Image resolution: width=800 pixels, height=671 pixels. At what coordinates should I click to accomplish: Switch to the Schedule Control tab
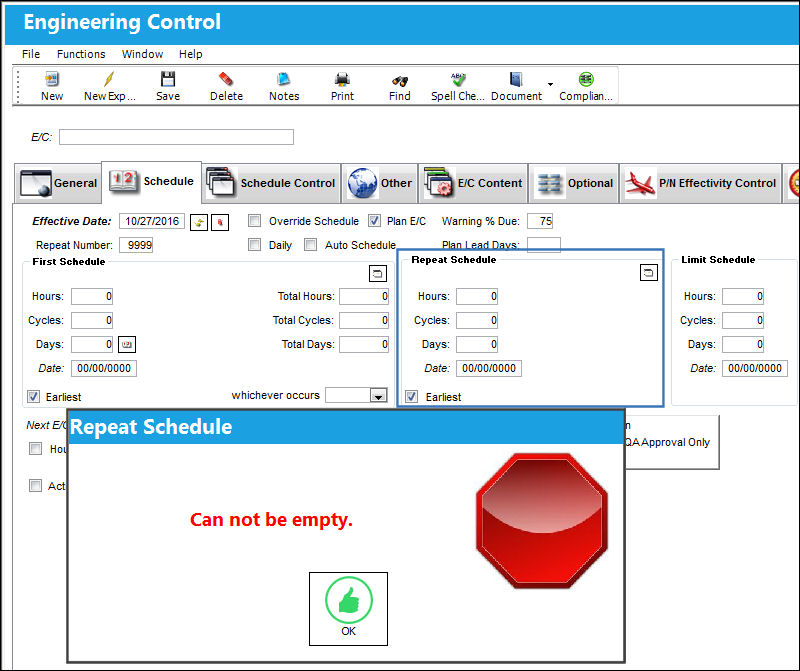pyautogui.click(x=271, y=183)
